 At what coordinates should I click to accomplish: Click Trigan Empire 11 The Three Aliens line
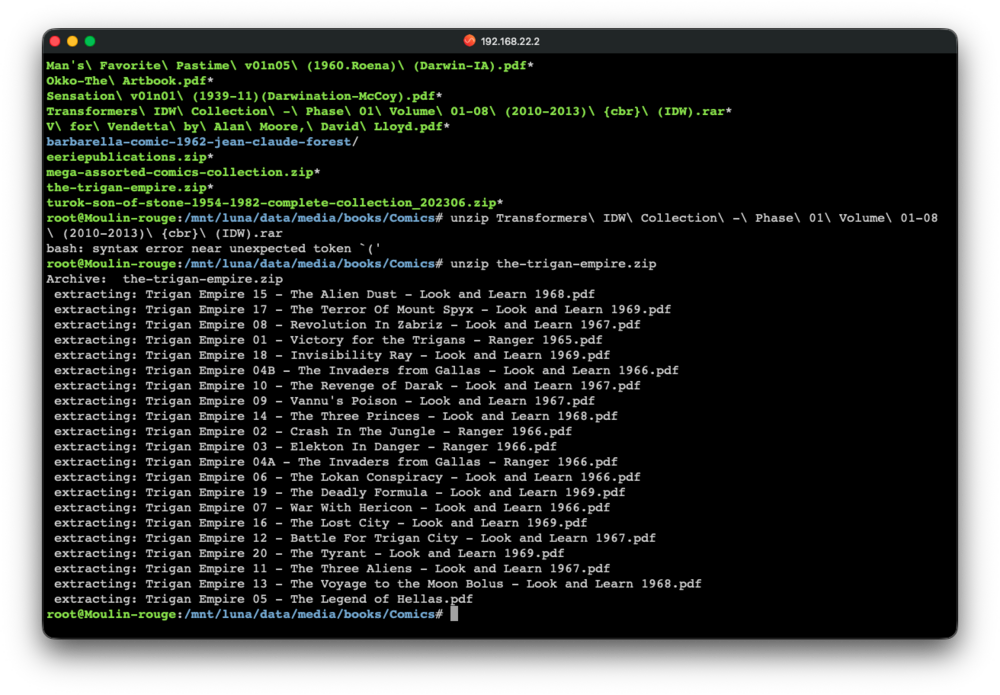click(x=332, y=569)
